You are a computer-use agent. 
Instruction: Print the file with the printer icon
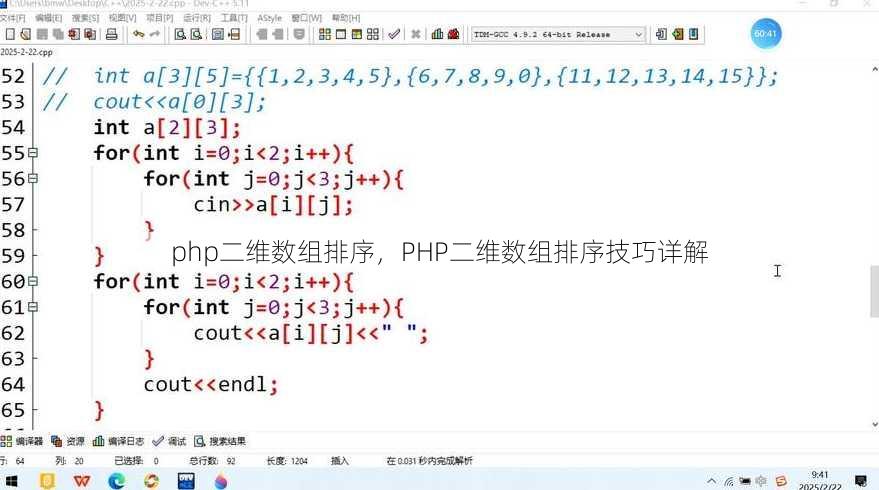coord(112,34)
